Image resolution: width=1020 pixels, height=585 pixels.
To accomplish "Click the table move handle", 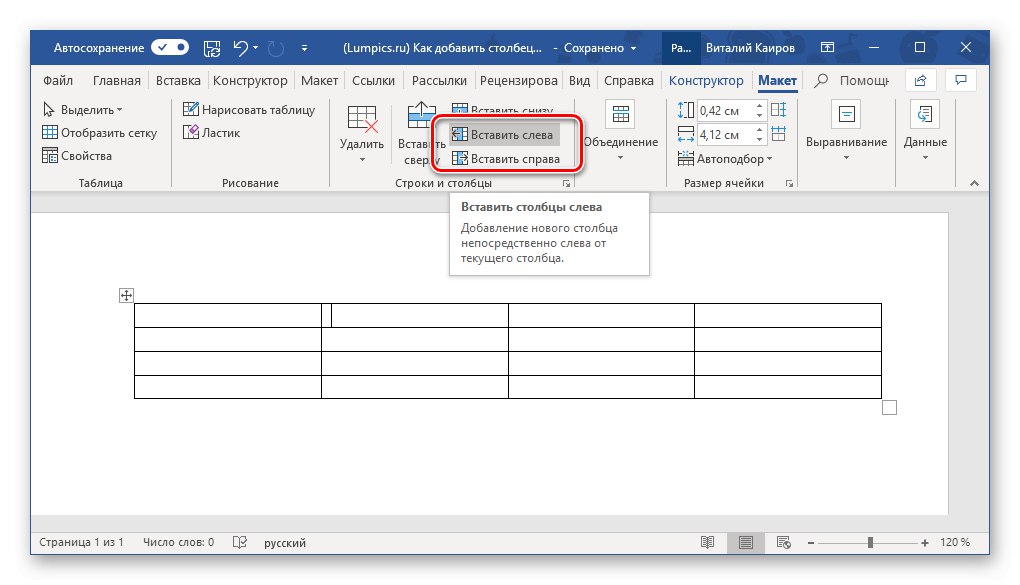I will point(127,295).
